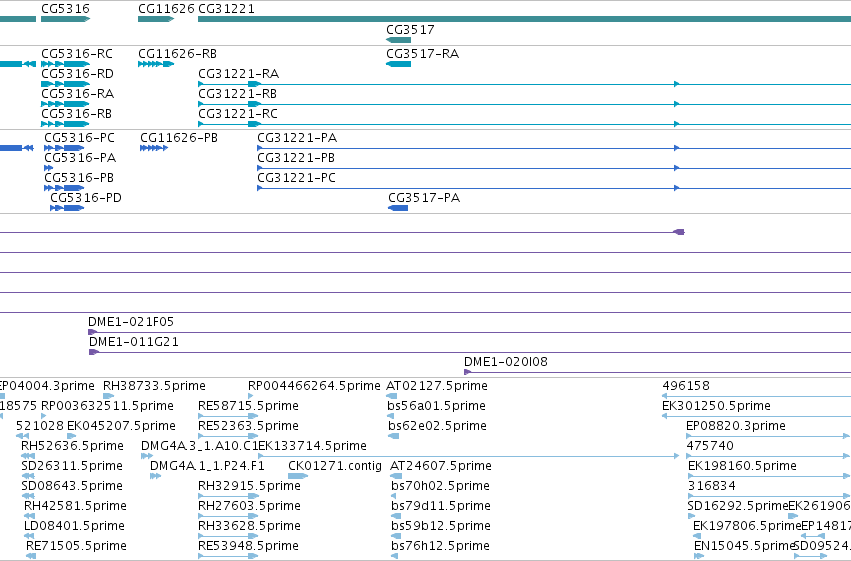Select the 496158 feature label
The width and height of the screenshot is (851, 561).
tap(686, 386)
